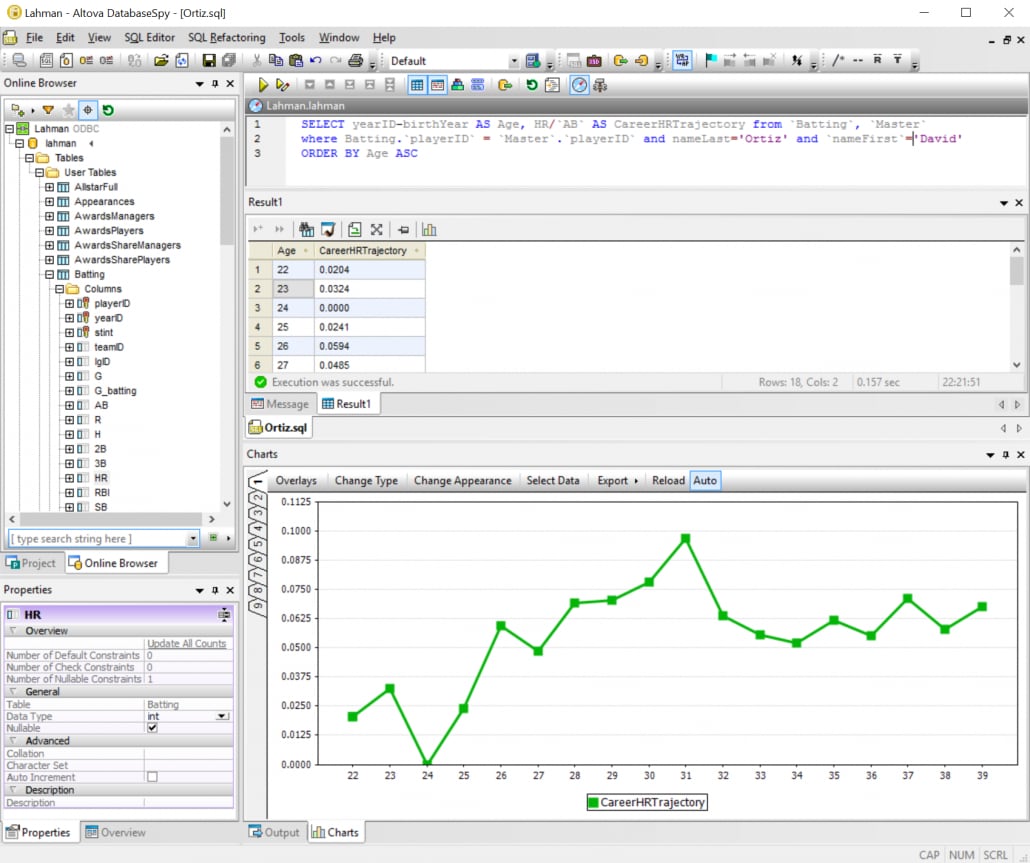The height and width of the screenshot is (863, 1030).
Task: Open the Default data source dropdown
Action: [514, 61]
